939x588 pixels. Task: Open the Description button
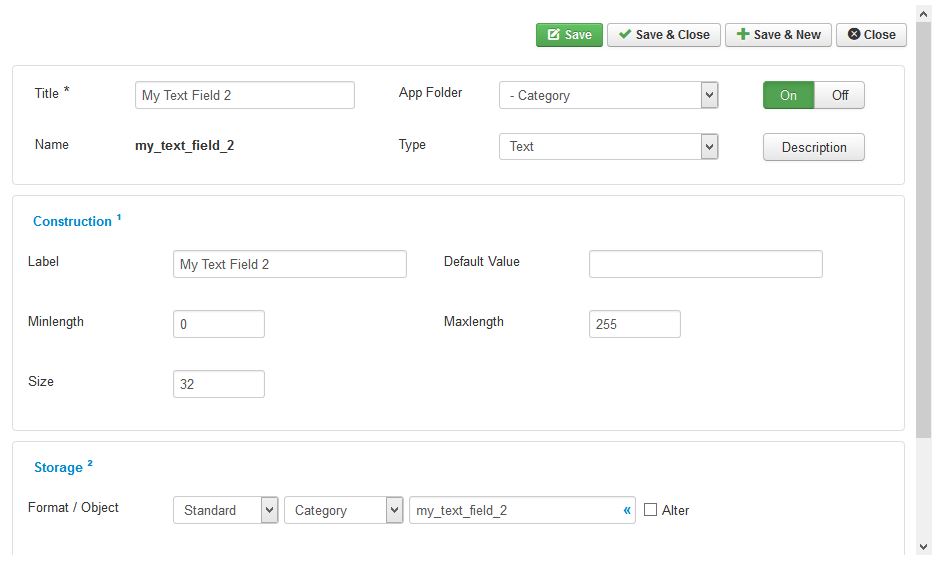point(814,147)
